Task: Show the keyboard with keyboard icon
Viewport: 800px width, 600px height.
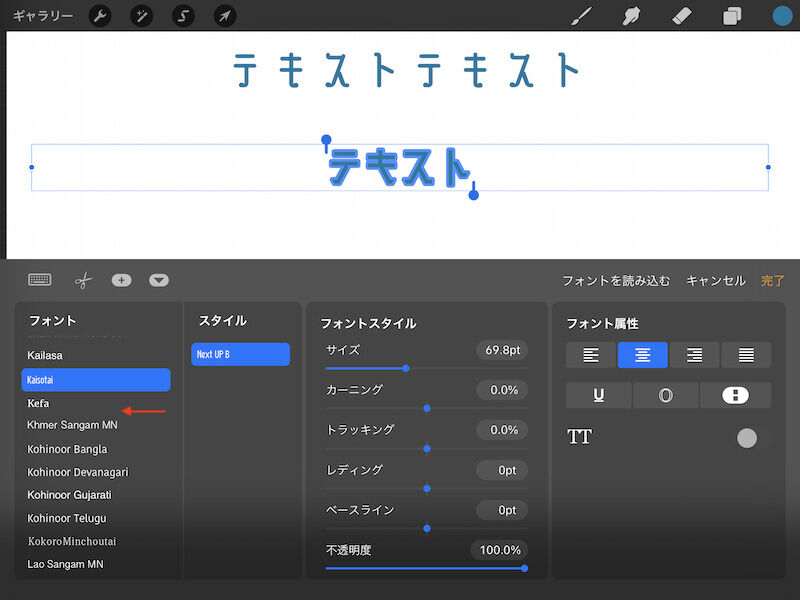Action: point(40,280)
